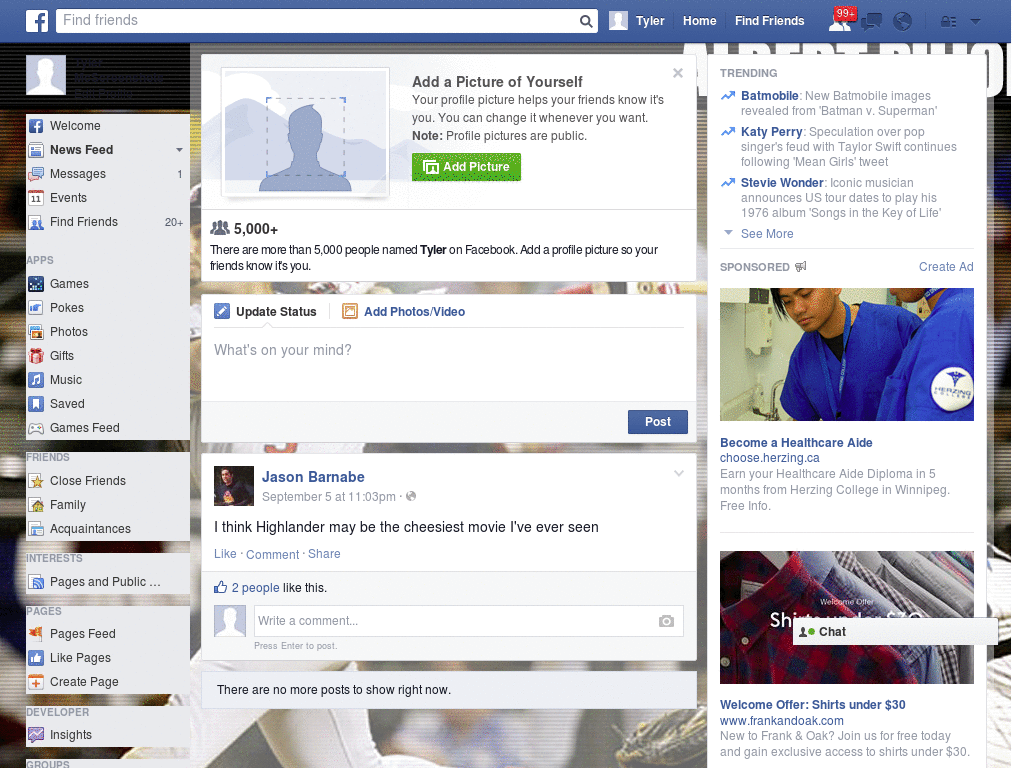Click the green Add Picture button
This screenshot has width=1024, height=768.
(x=466, y=167)
